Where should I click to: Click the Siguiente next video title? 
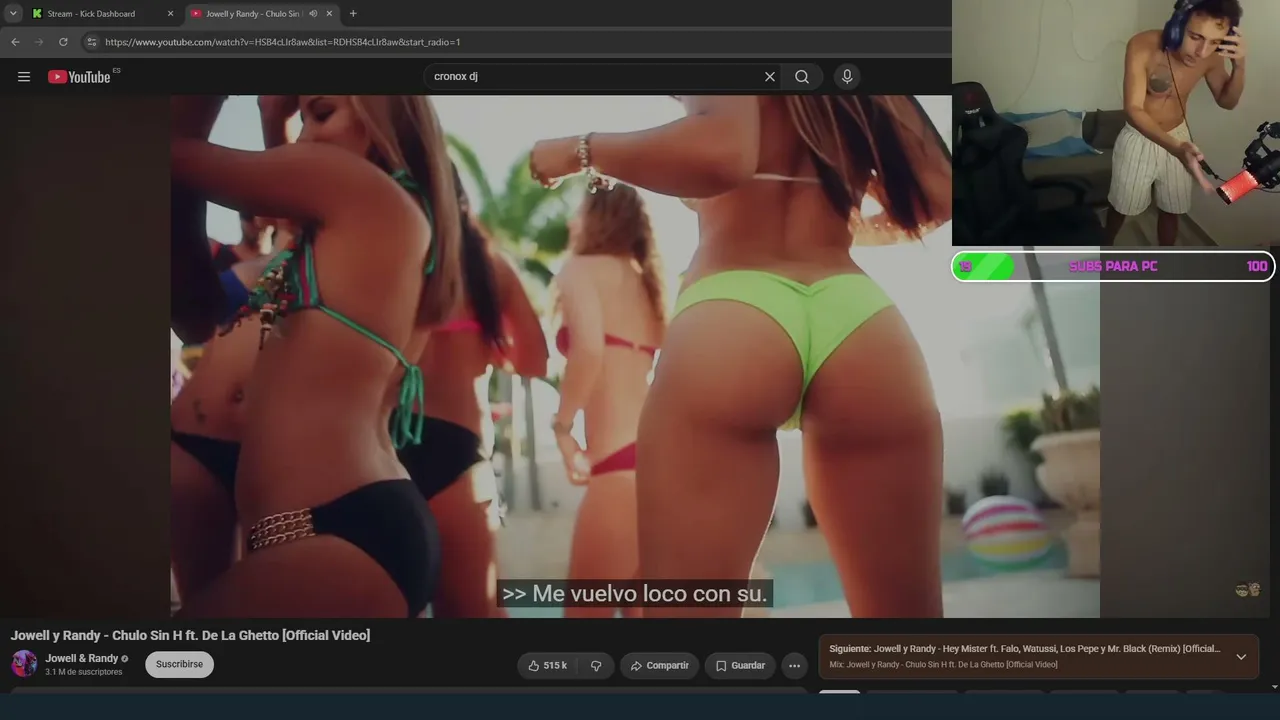1025,649
